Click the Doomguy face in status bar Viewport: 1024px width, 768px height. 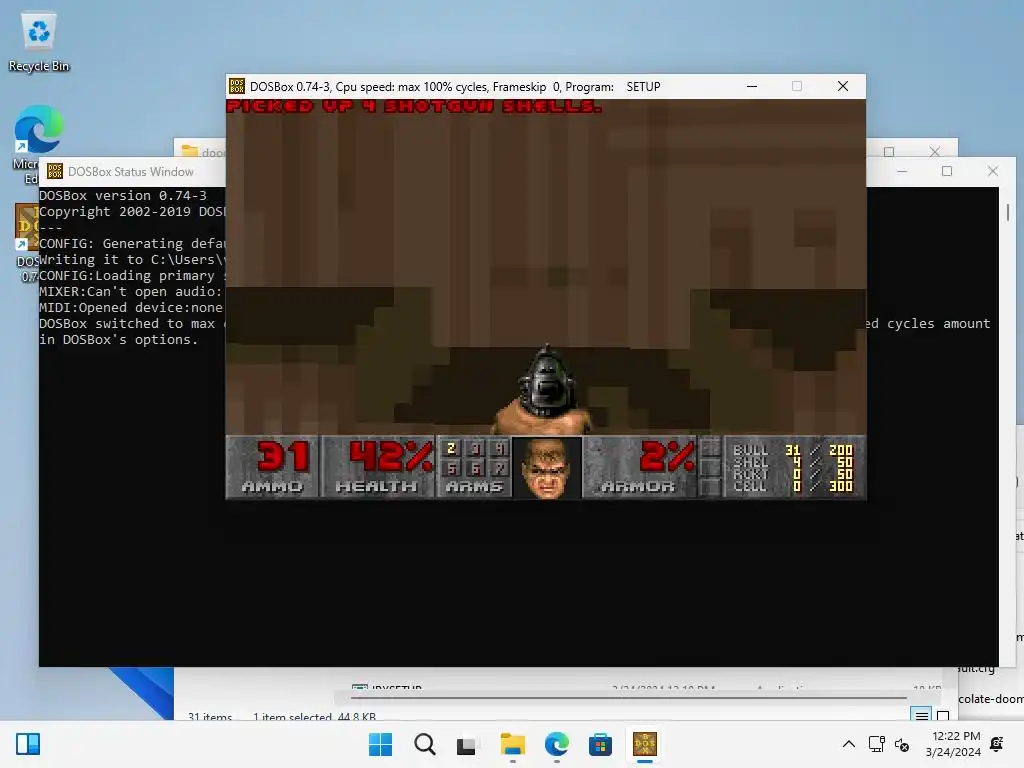(547, 468)
